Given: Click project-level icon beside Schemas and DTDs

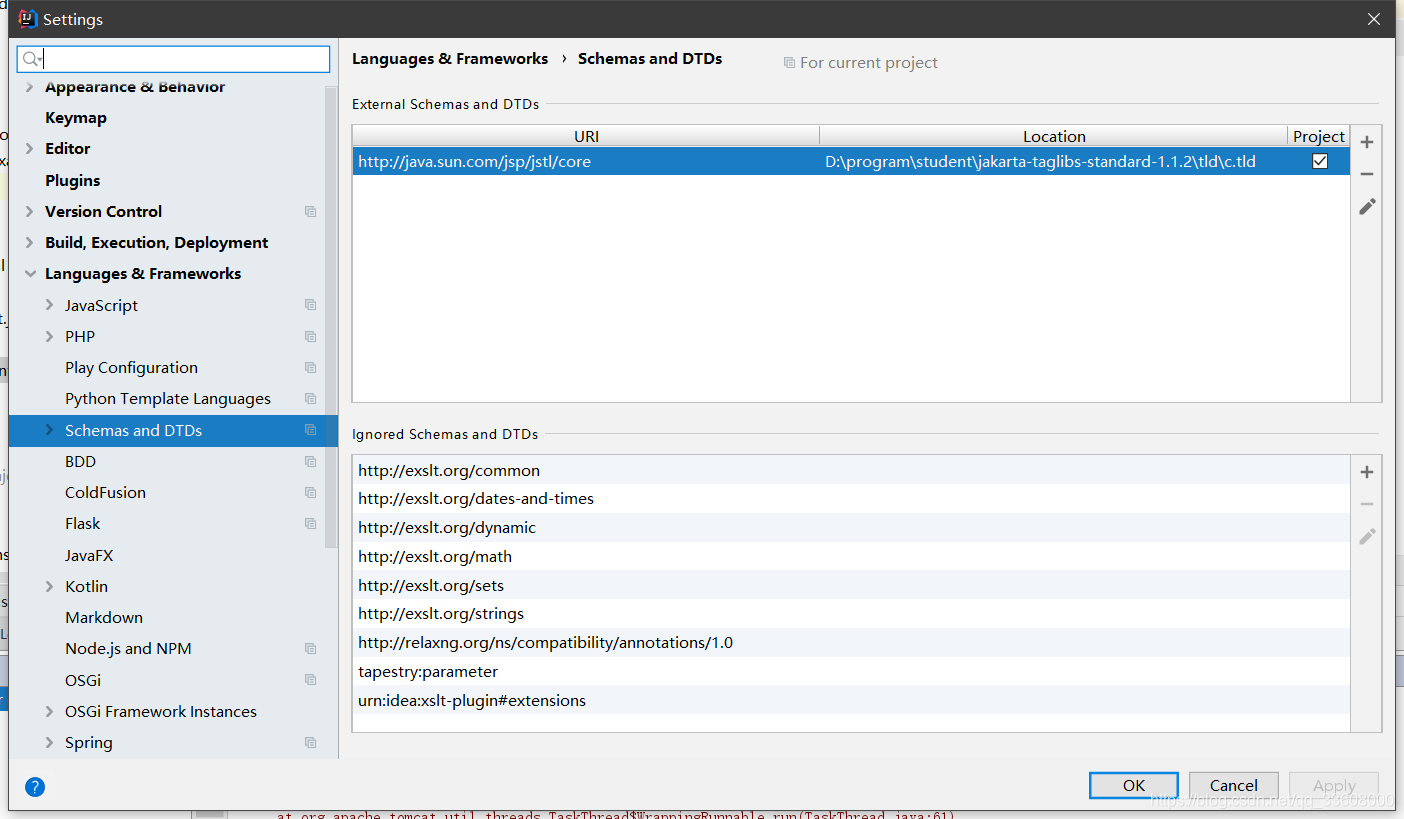Looking at the screenshot, I should pos(311,430).
